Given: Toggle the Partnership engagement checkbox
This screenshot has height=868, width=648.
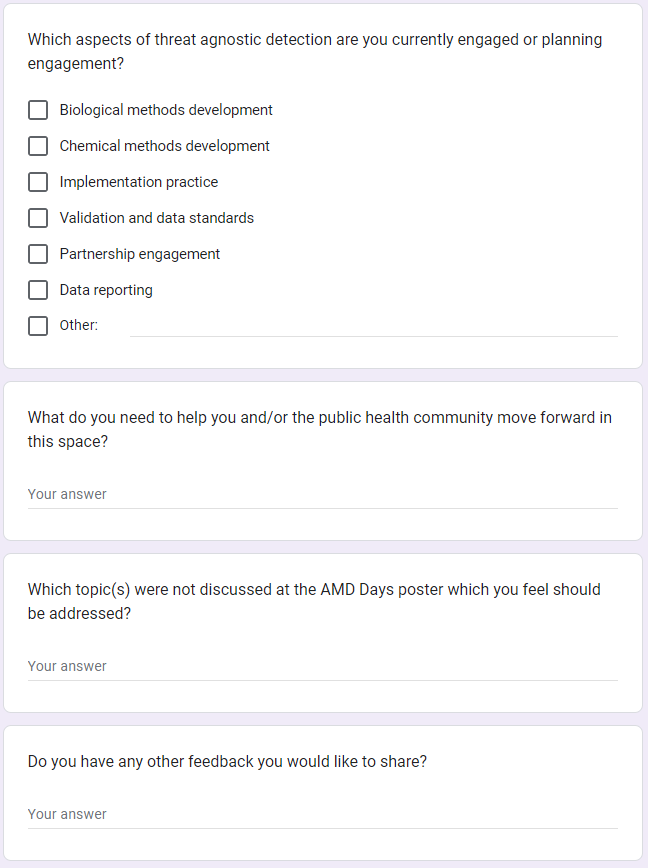Looking at the screenshot, I should pos(38,254).
